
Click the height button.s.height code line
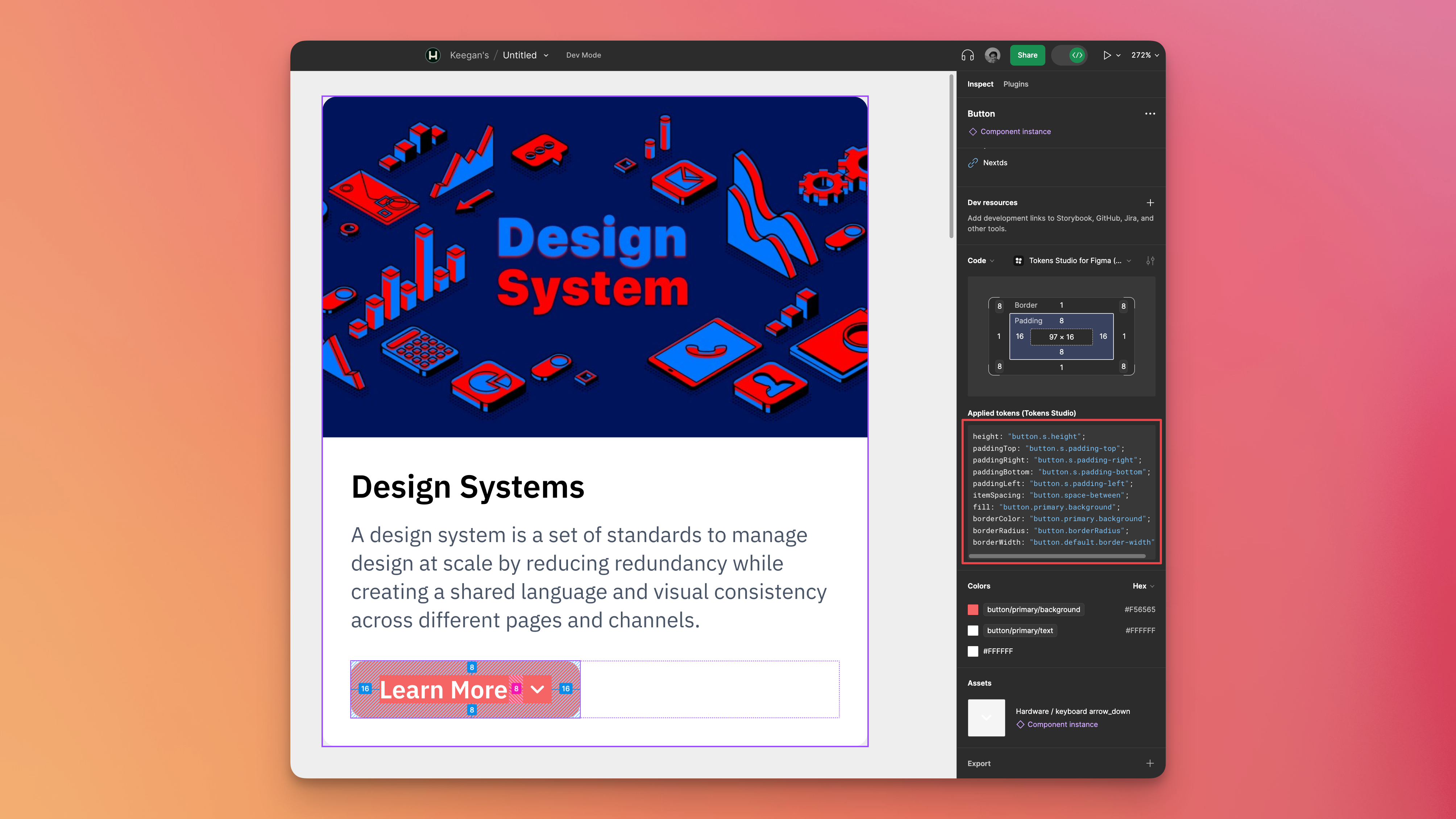click(x=1029, y=436)
